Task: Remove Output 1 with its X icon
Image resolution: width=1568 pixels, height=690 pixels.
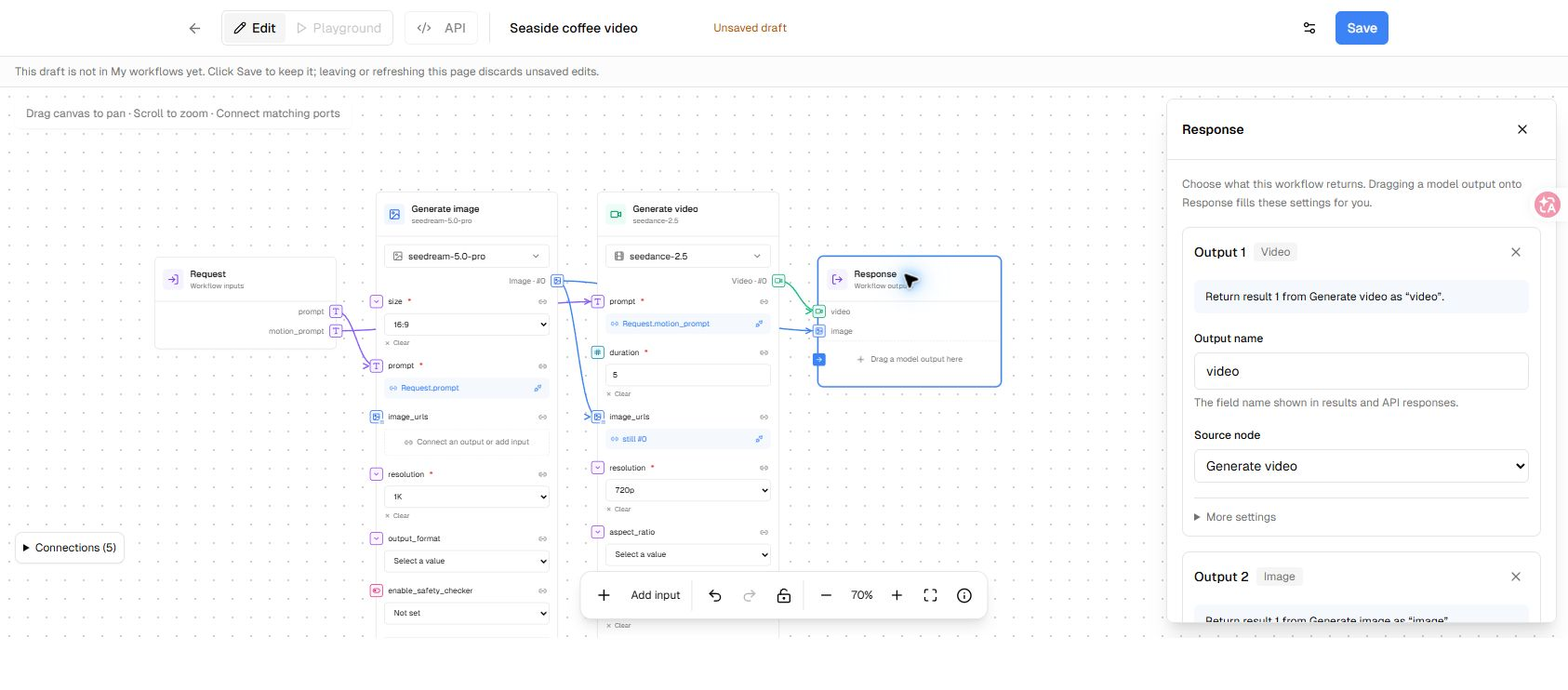Action: 1516,252
